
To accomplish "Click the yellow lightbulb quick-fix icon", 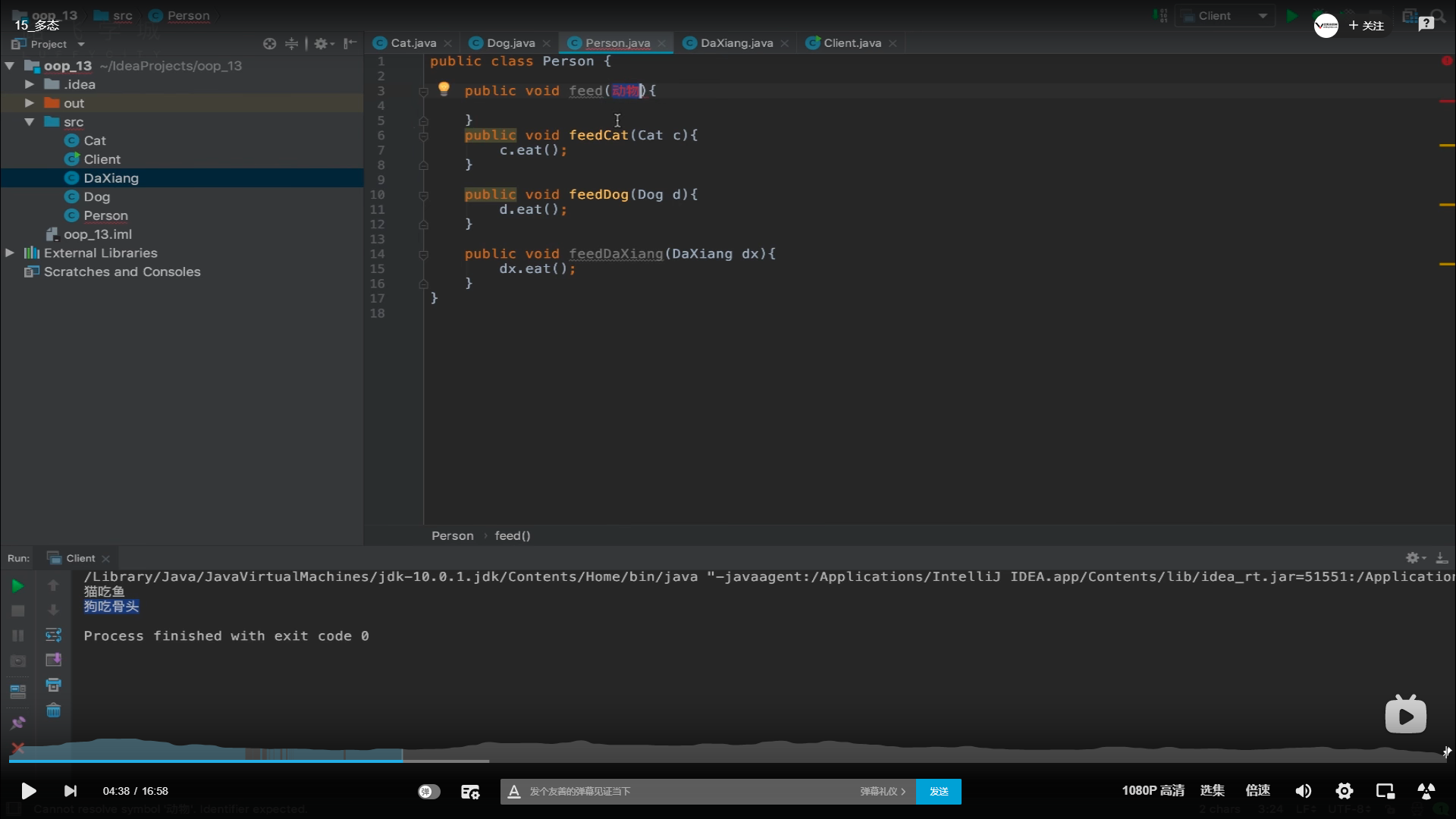I will click(x=444, y=89).
